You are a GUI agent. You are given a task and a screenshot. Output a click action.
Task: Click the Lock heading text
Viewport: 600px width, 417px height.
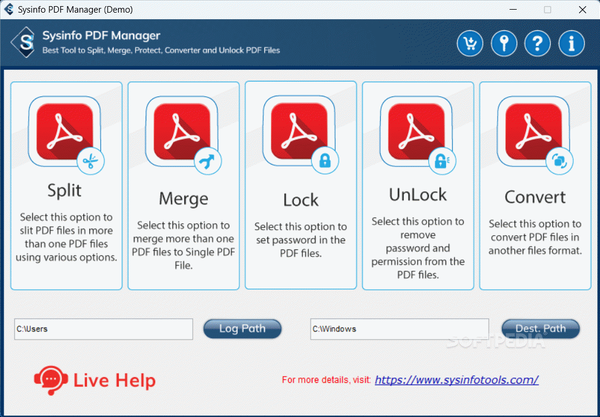[x=301, y=200]
